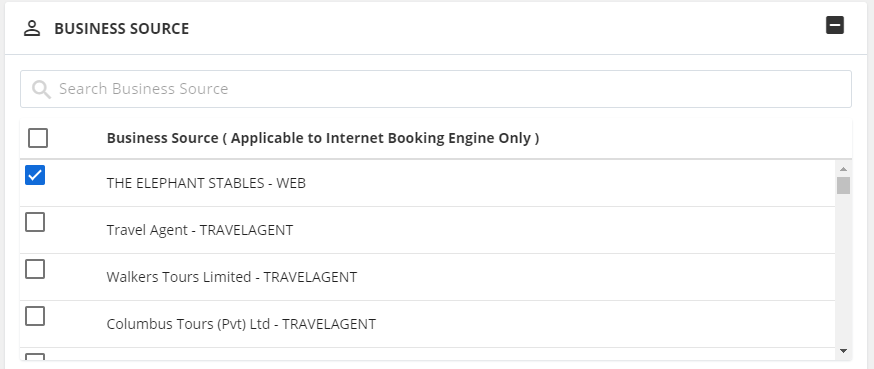Click the Business Source column header text
The image size is (874, 369).
(x=323, y=138)
